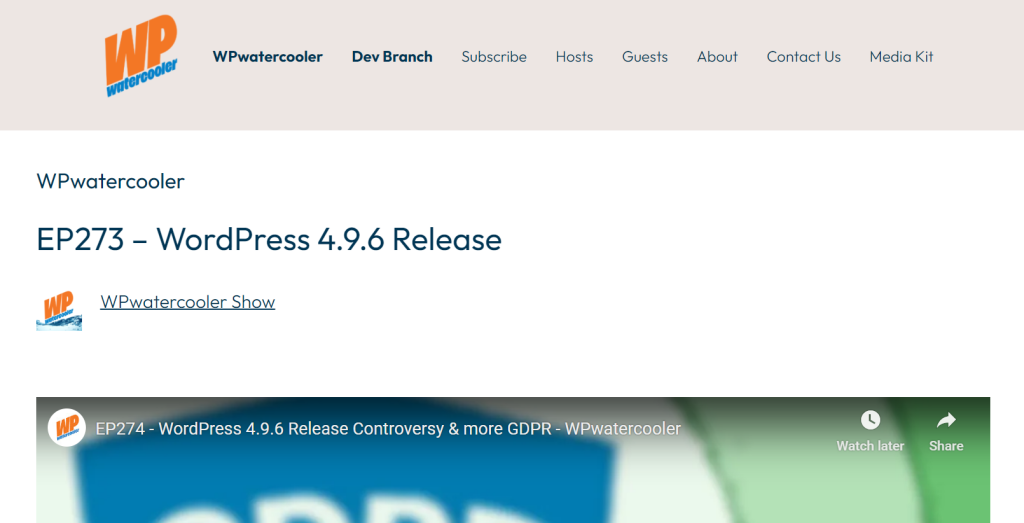
Task: Click the WPwatercooler Show thumbnail image
Action: click(59, 311)
